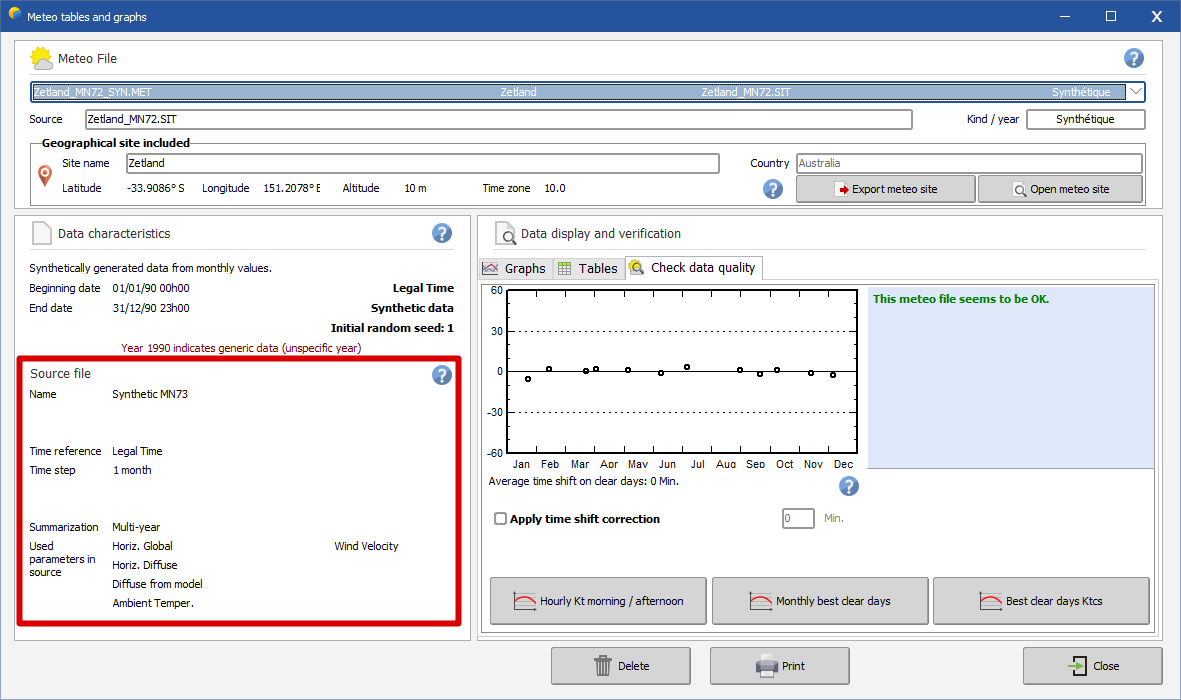This screenshot has height=700, width=1181.
Task: Click the latitude value -33.9086° S
Action: point(156,188)
